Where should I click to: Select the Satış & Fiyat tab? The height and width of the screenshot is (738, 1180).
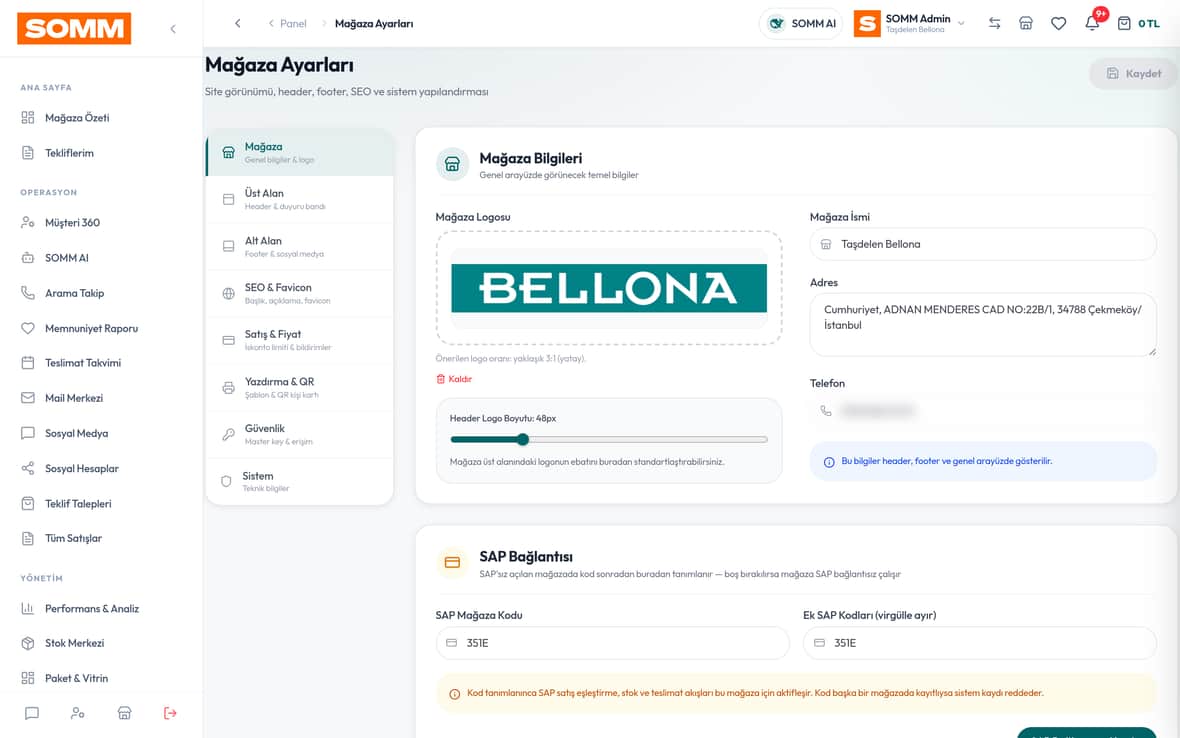[x=300, y=340]
